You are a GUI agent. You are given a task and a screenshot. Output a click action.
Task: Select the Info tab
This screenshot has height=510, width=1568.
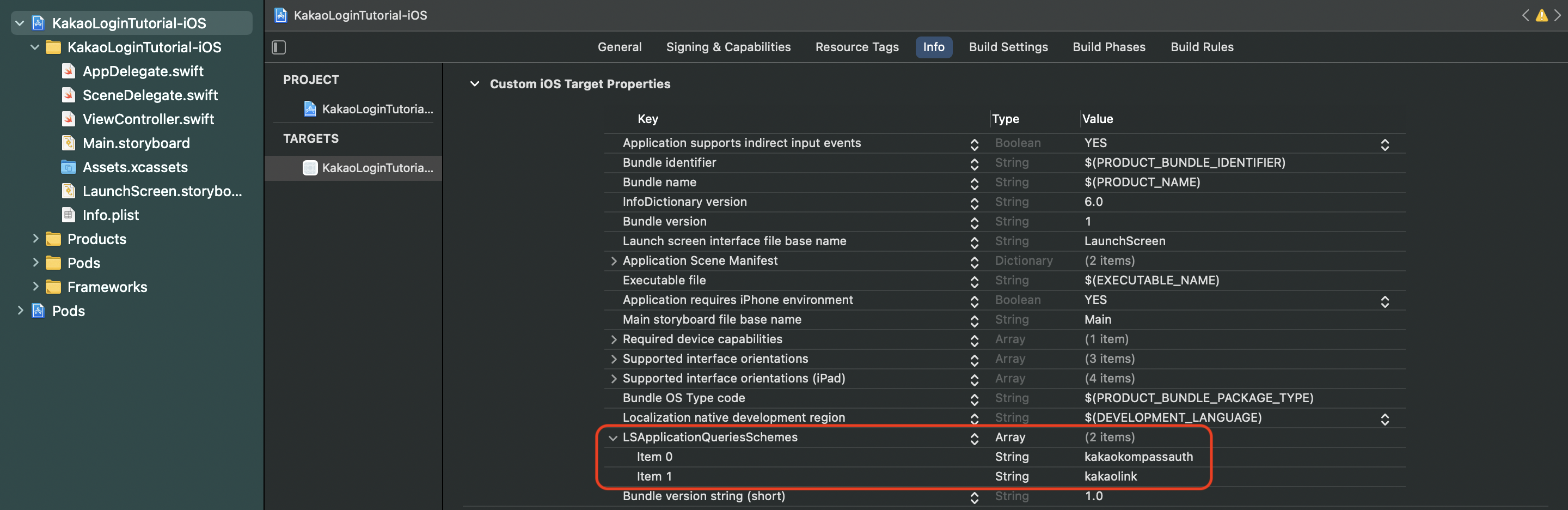click(933, 47)
